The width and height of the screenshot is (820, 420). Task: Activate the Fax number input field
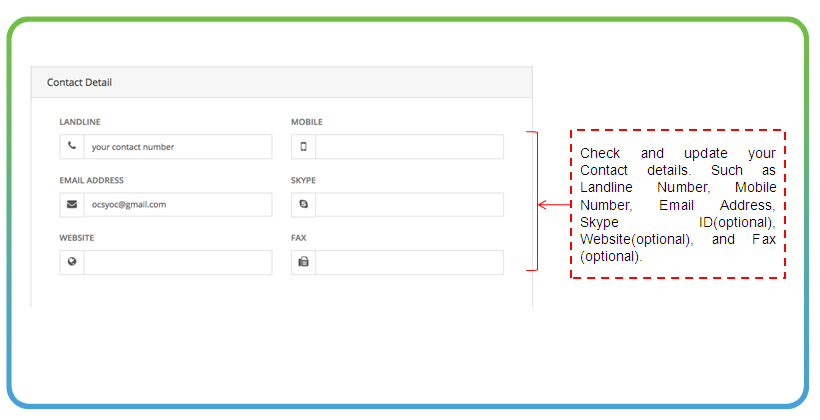409,262
